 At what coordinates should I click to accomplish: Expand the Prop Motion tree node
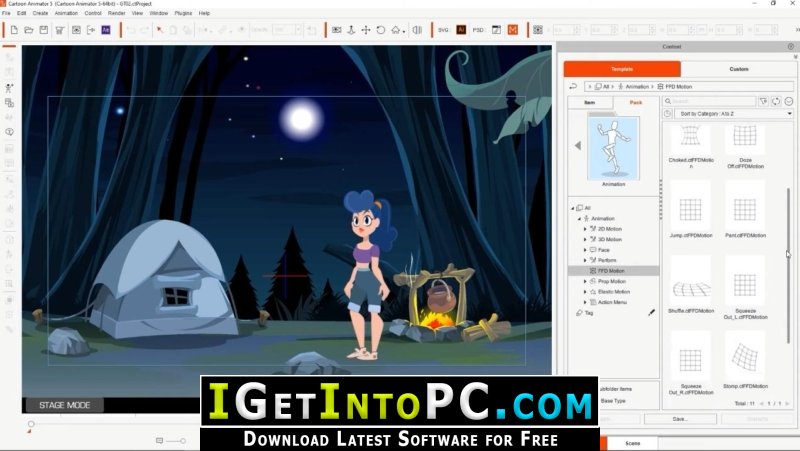(585, 282)
